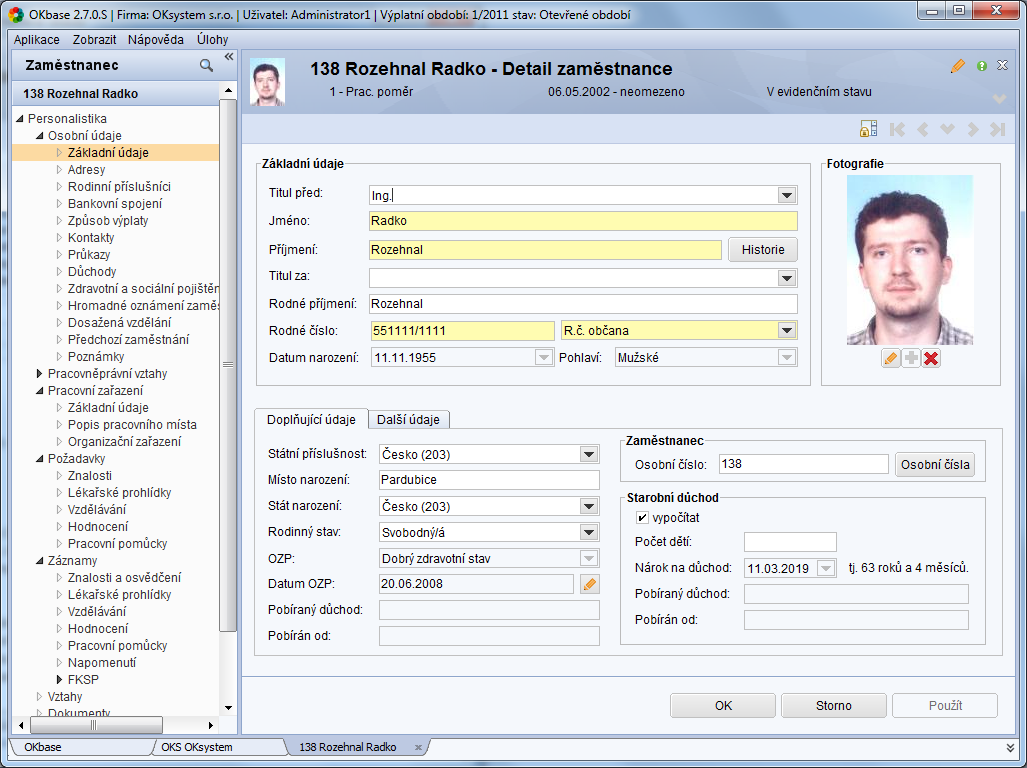The height and width of the screenshot is (768, 1027).
Task: Expand the Pracovněprávní vztahy node
Action: point(39,374)
